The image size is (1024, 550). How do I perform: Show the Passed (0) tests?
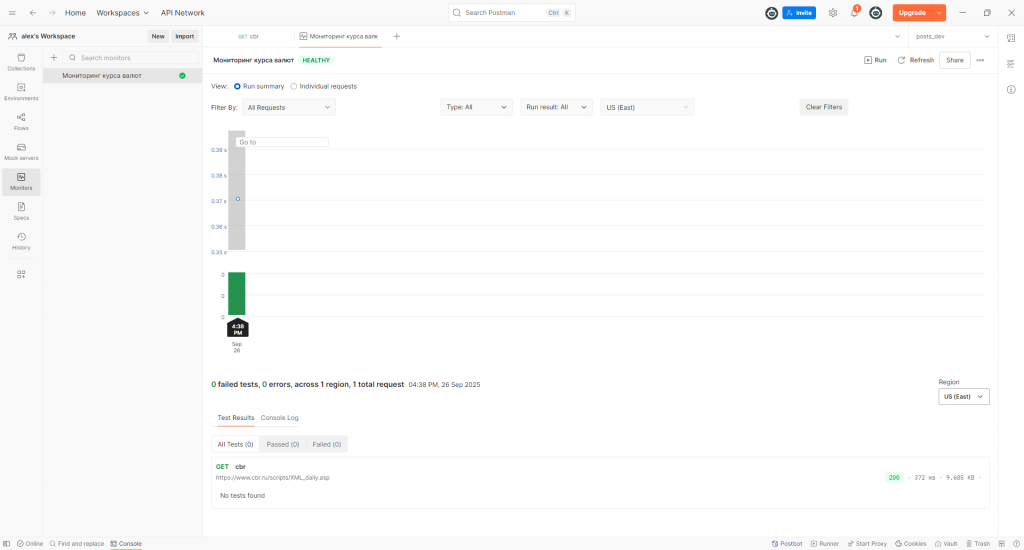point(283,444)
